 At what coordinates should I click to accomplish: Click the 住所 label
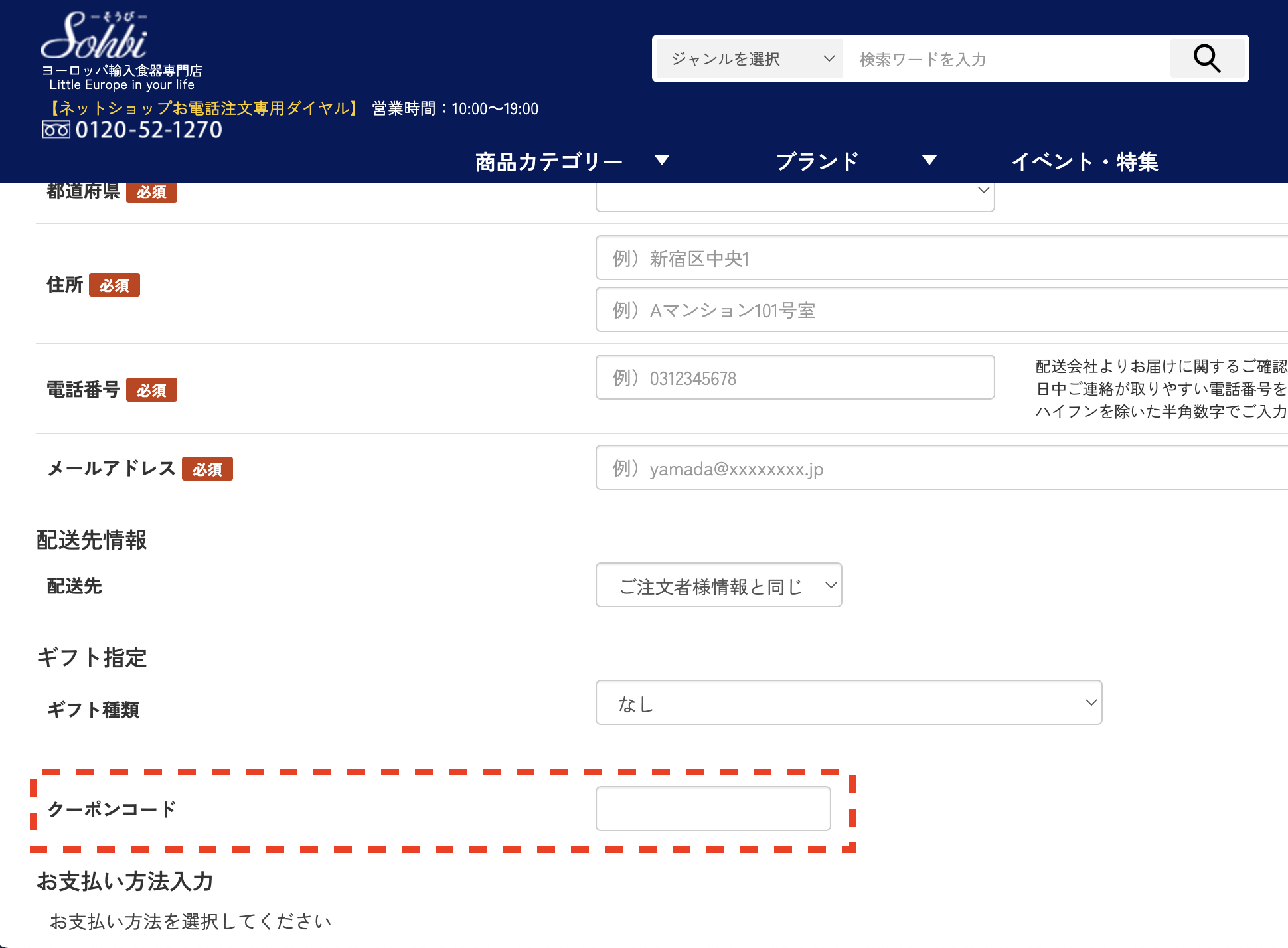[x=65, y=285]
